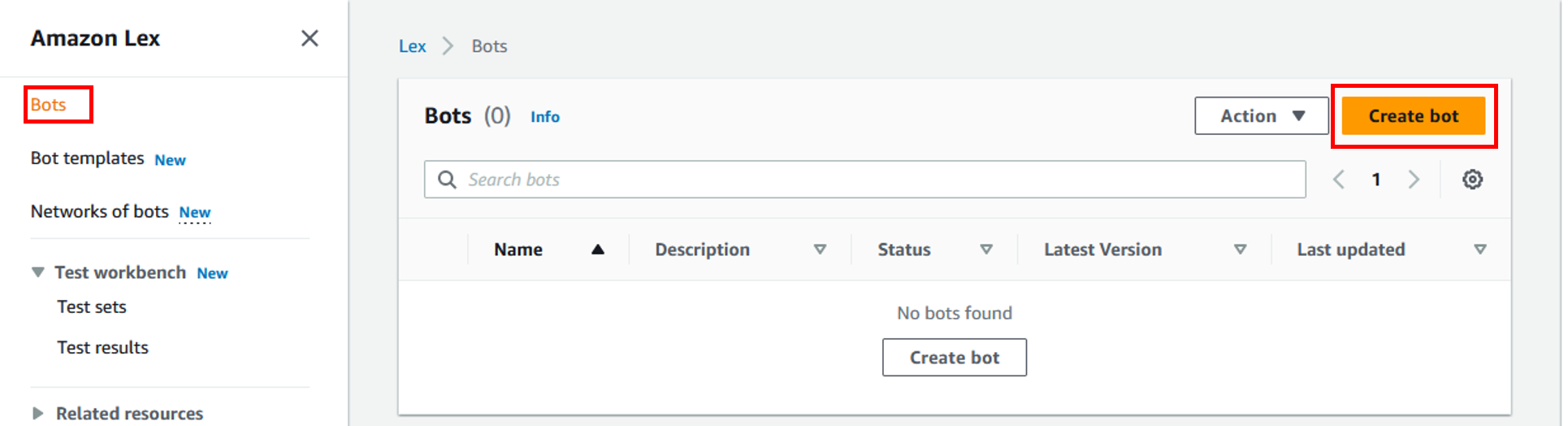The height and width of the screenshot is (426, 1568).
Task: Sort by Last updated column arrow
Action: tap(1480, 250)
